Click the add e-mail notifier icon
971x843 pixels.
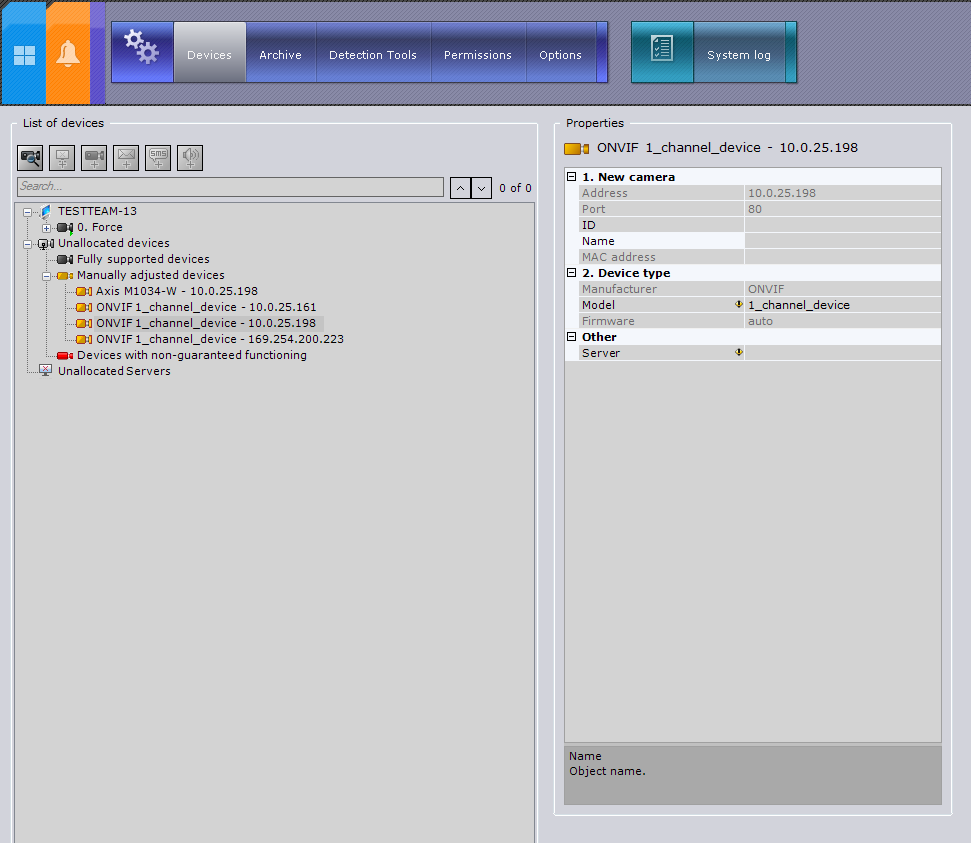126,157
